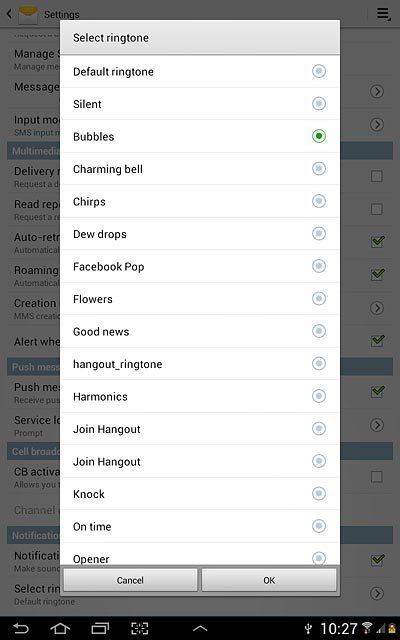The image size is (400, 640).
Task: Tap the Android home icon
Action: point(60,628)
